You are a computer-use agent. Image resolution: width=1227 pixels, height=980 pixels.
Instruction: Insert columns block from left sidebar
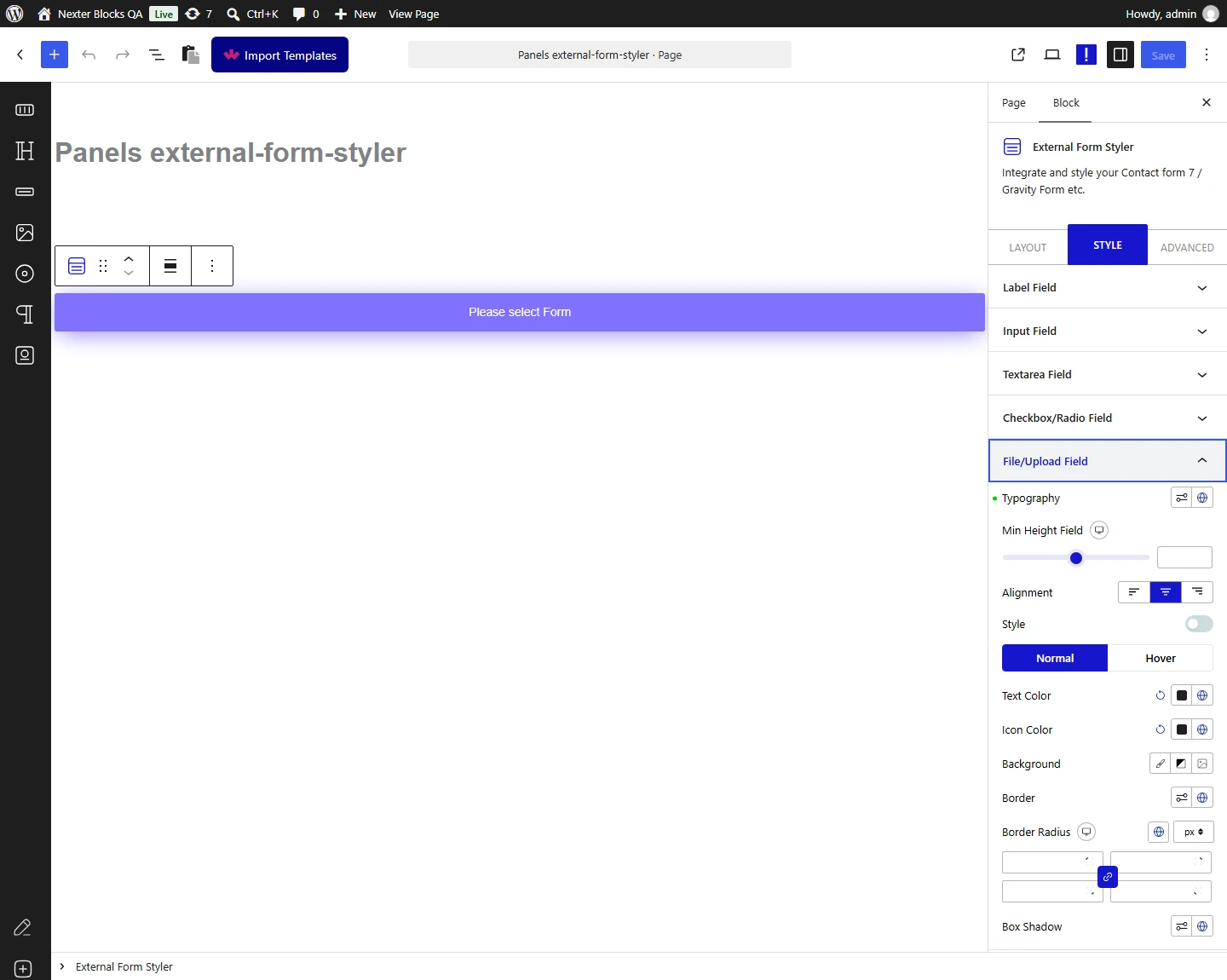pos(25,110)
